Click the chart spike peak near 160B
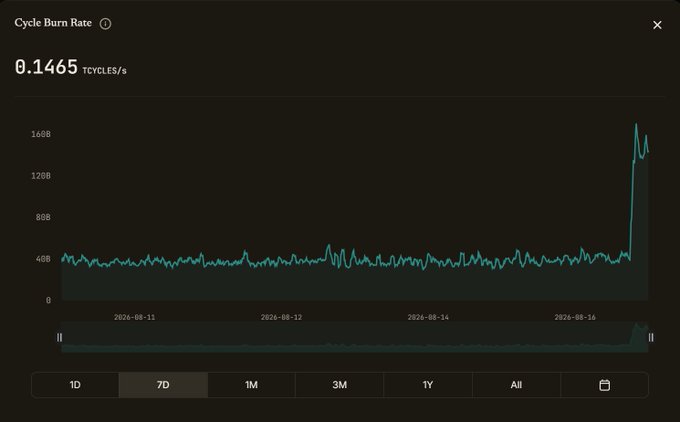The height and width of the screenshot is (422, 680). click(636, 124)
